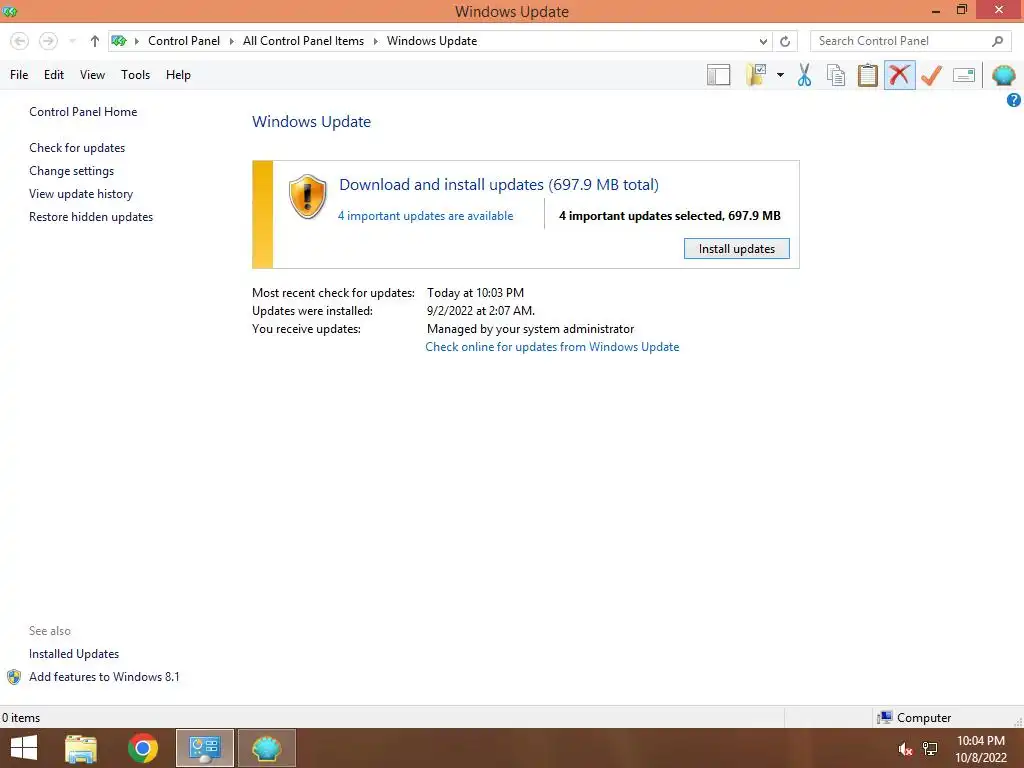This screenshot has width=1024, height=768.
Task: Click the Control Panel icon in address bar
Action: (119, 41)
